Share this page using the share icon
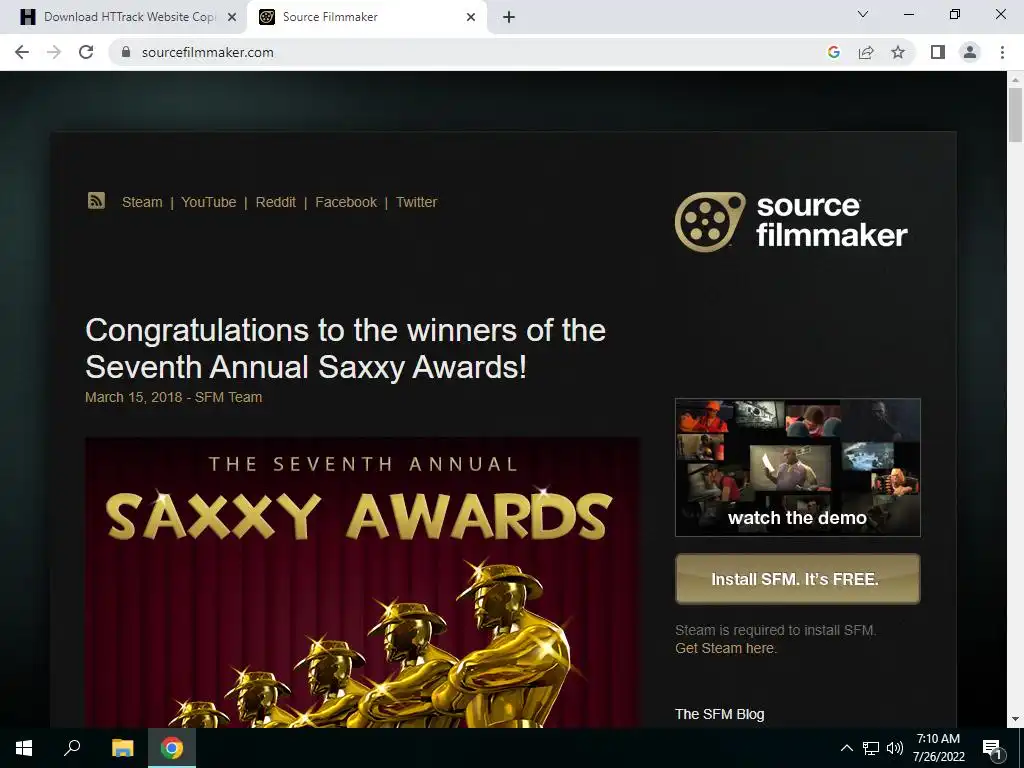Image resolution: width=1024 pixels, height=768 pixels. pos(866,52)
